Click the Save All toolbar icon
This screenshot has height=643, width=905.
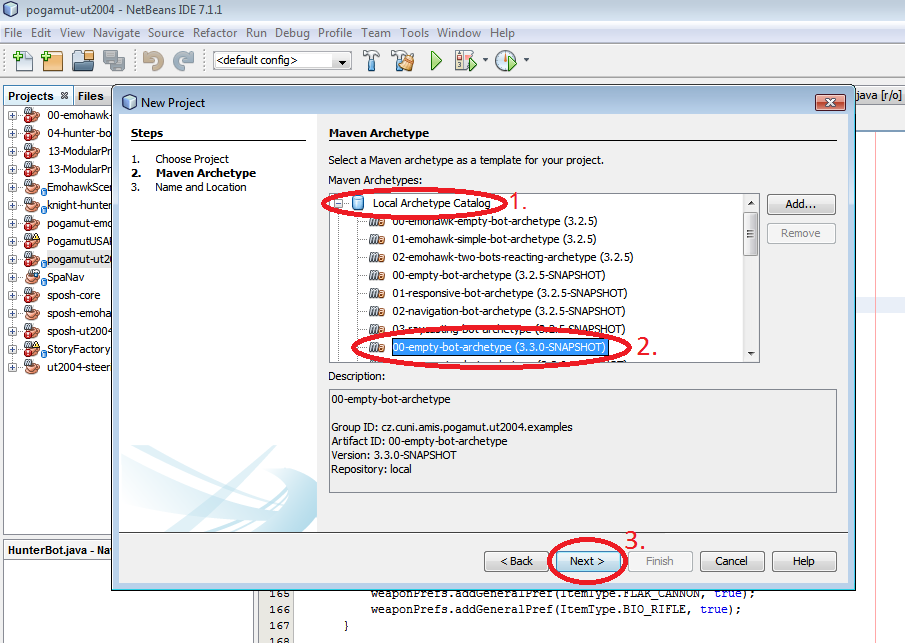click(x=114, y=60)
